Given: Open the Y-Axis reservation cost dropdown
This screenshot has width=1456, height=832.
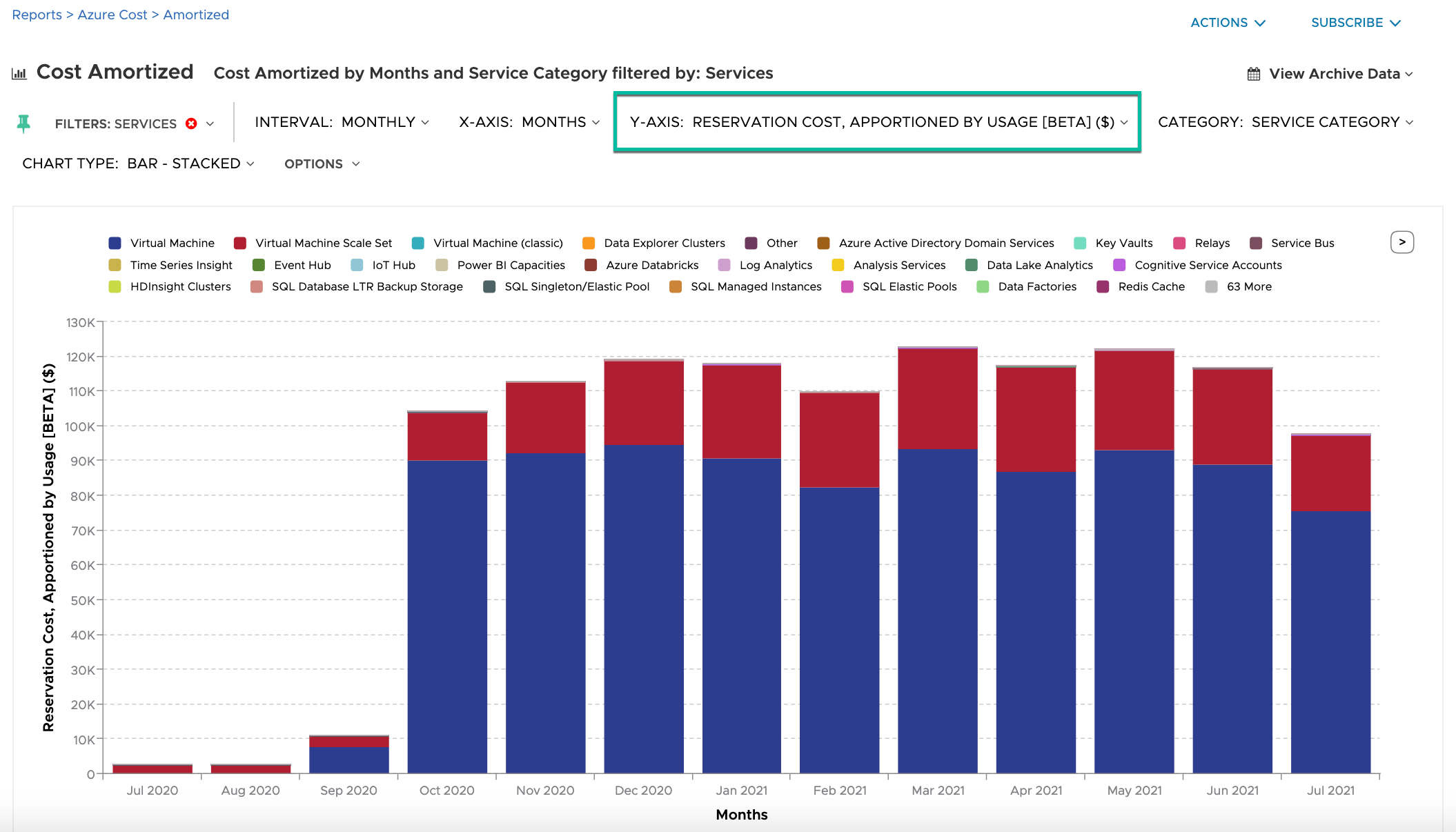Looking at the screenshot, I should 877,122.
